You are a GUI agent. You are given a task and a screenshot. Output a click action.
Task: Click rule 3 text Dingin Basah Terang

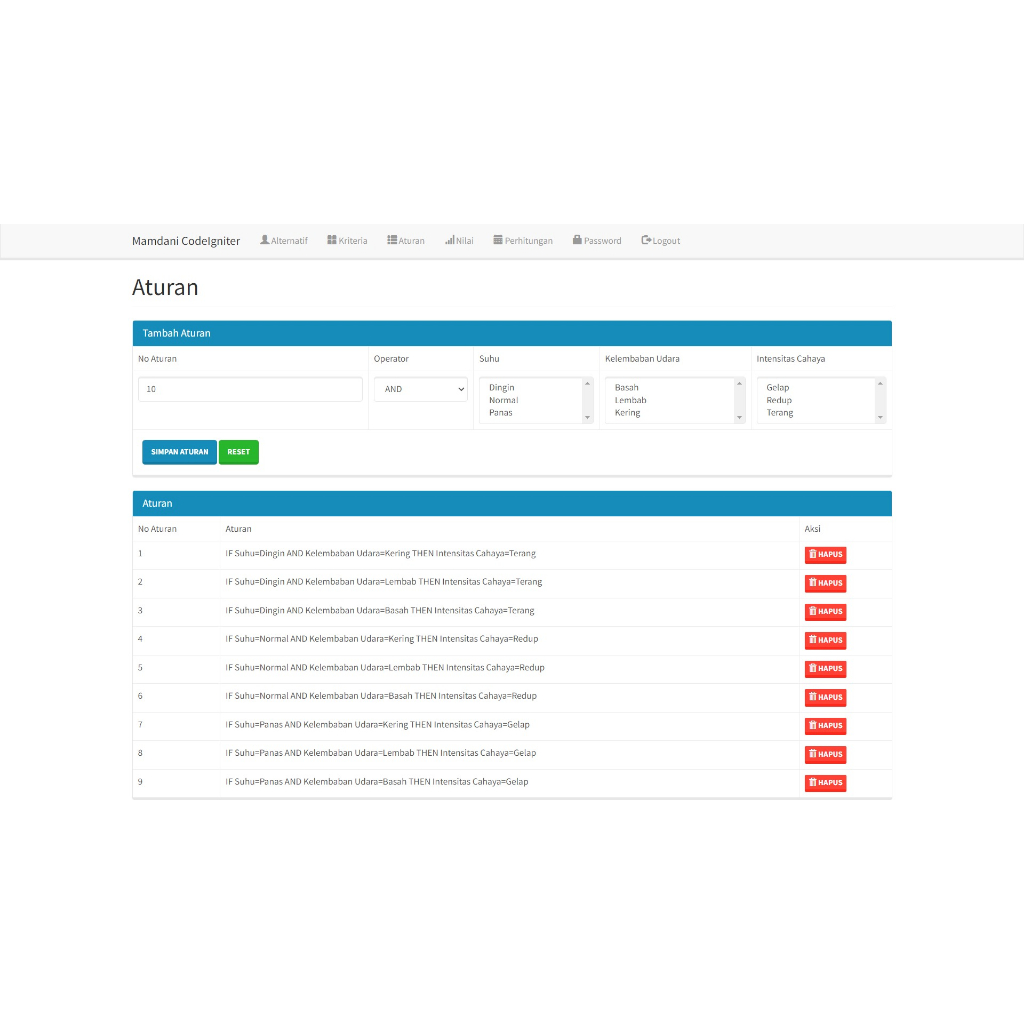[380, 611]
